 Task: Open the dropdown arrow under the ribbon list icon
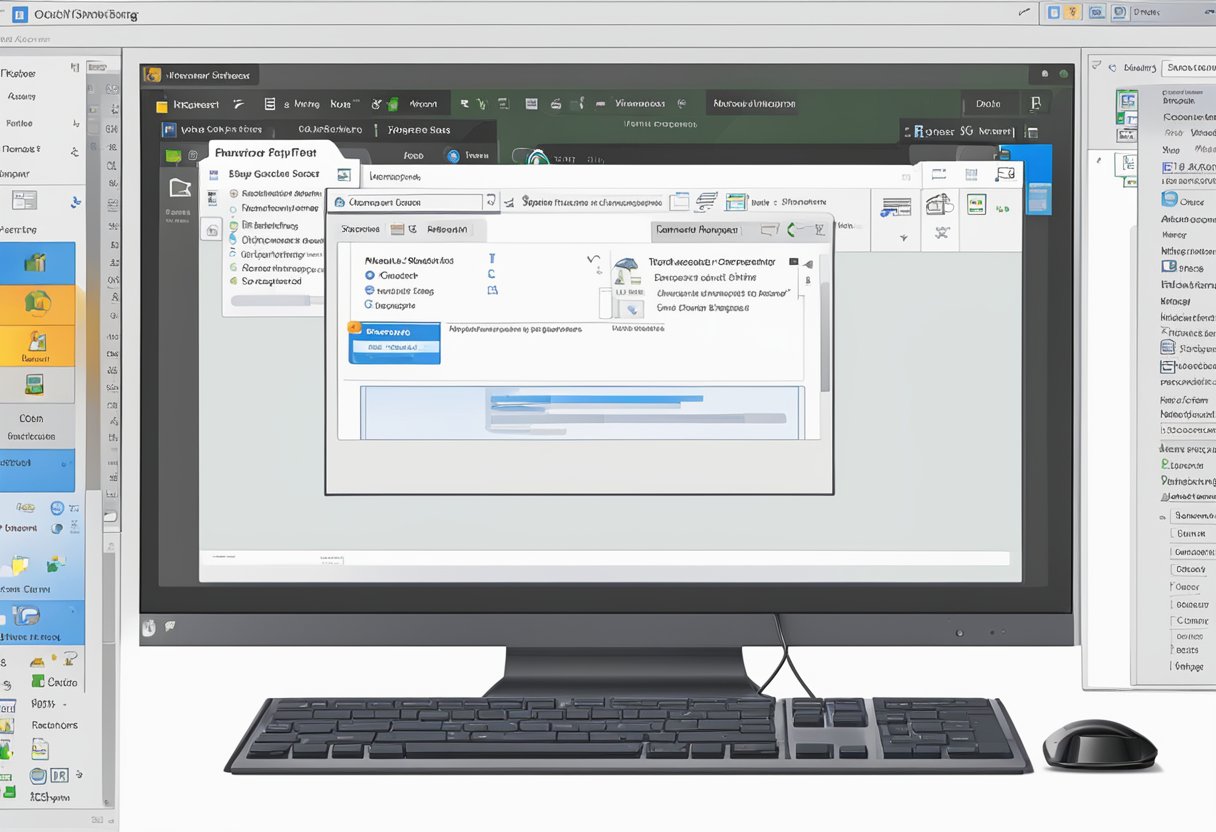(903, 238)
